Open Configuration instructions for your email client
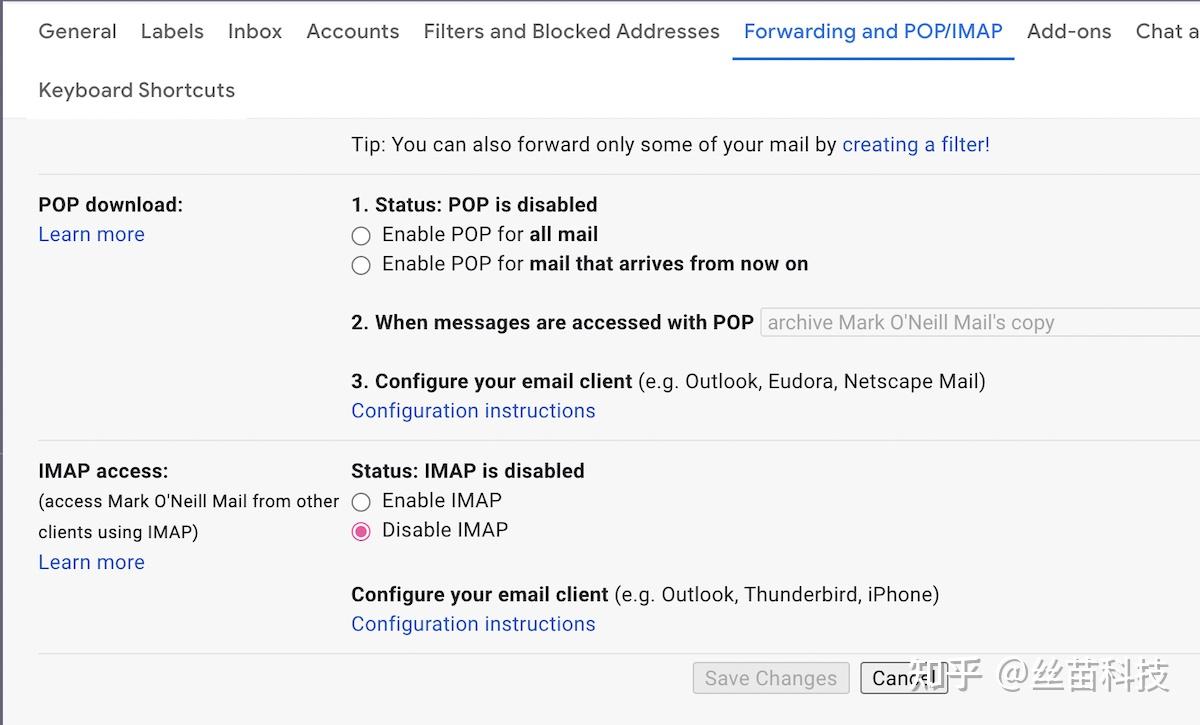The height and width of the screenshot is (725, 1200). (x=472, y=410)
